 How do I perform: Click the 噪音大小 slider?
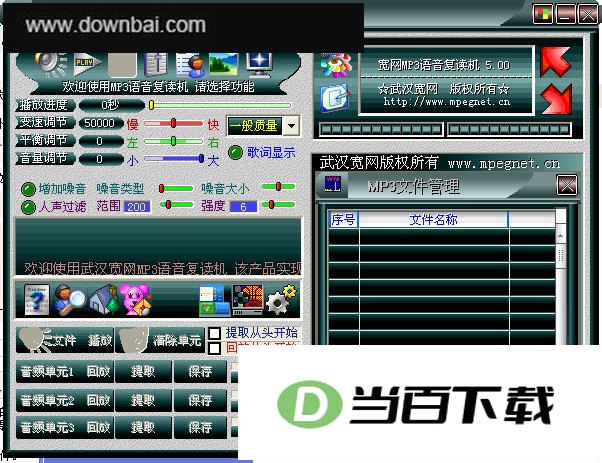[x=278, y=187]
